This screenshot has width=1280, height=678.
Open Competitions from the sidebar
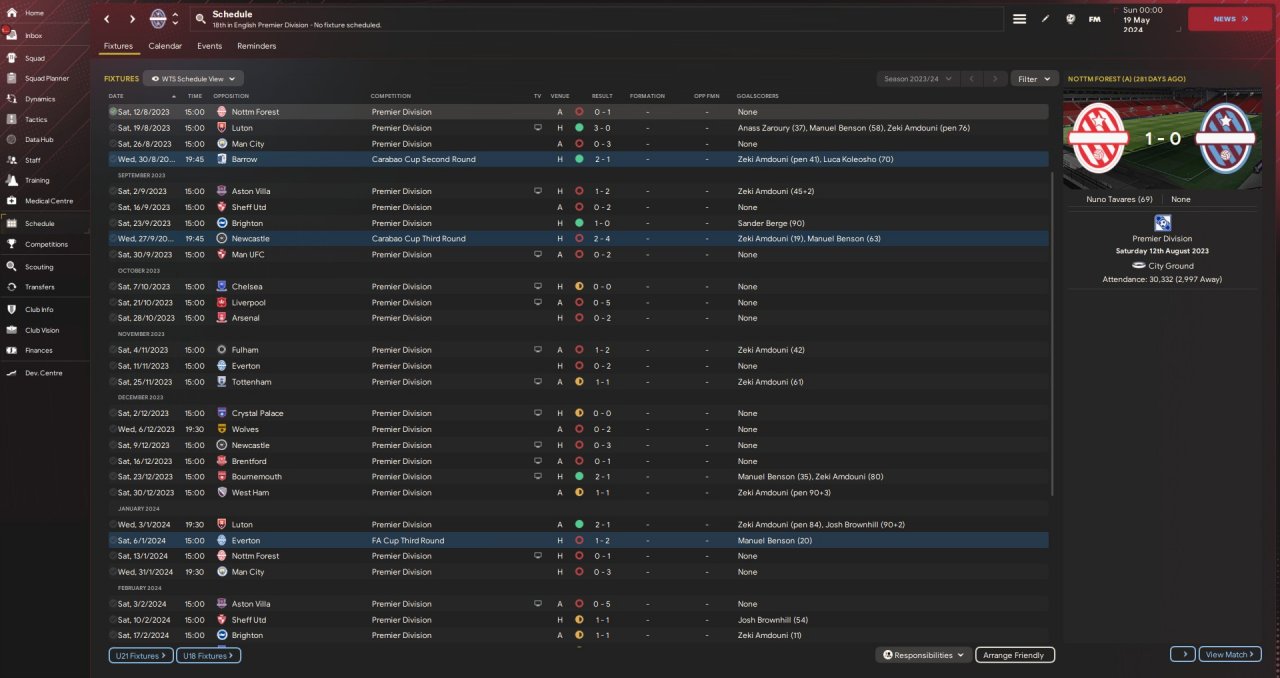(x=46, y=244)
